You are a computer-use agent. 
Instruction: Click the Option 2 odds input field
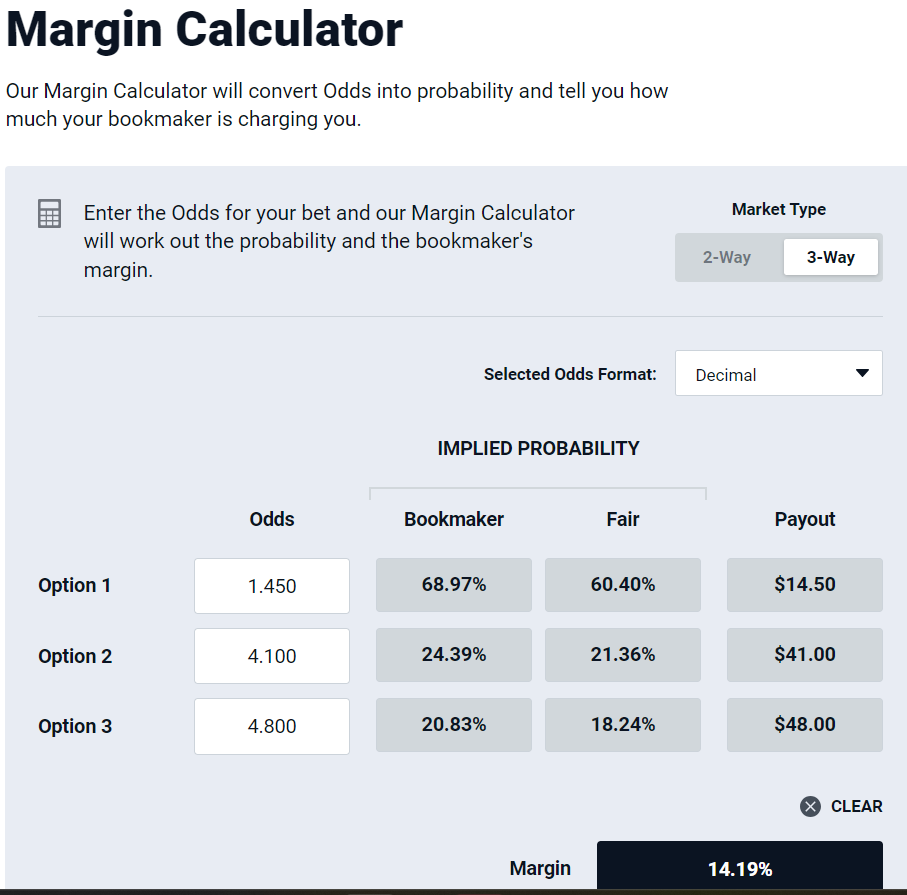[x=272, y=656]
